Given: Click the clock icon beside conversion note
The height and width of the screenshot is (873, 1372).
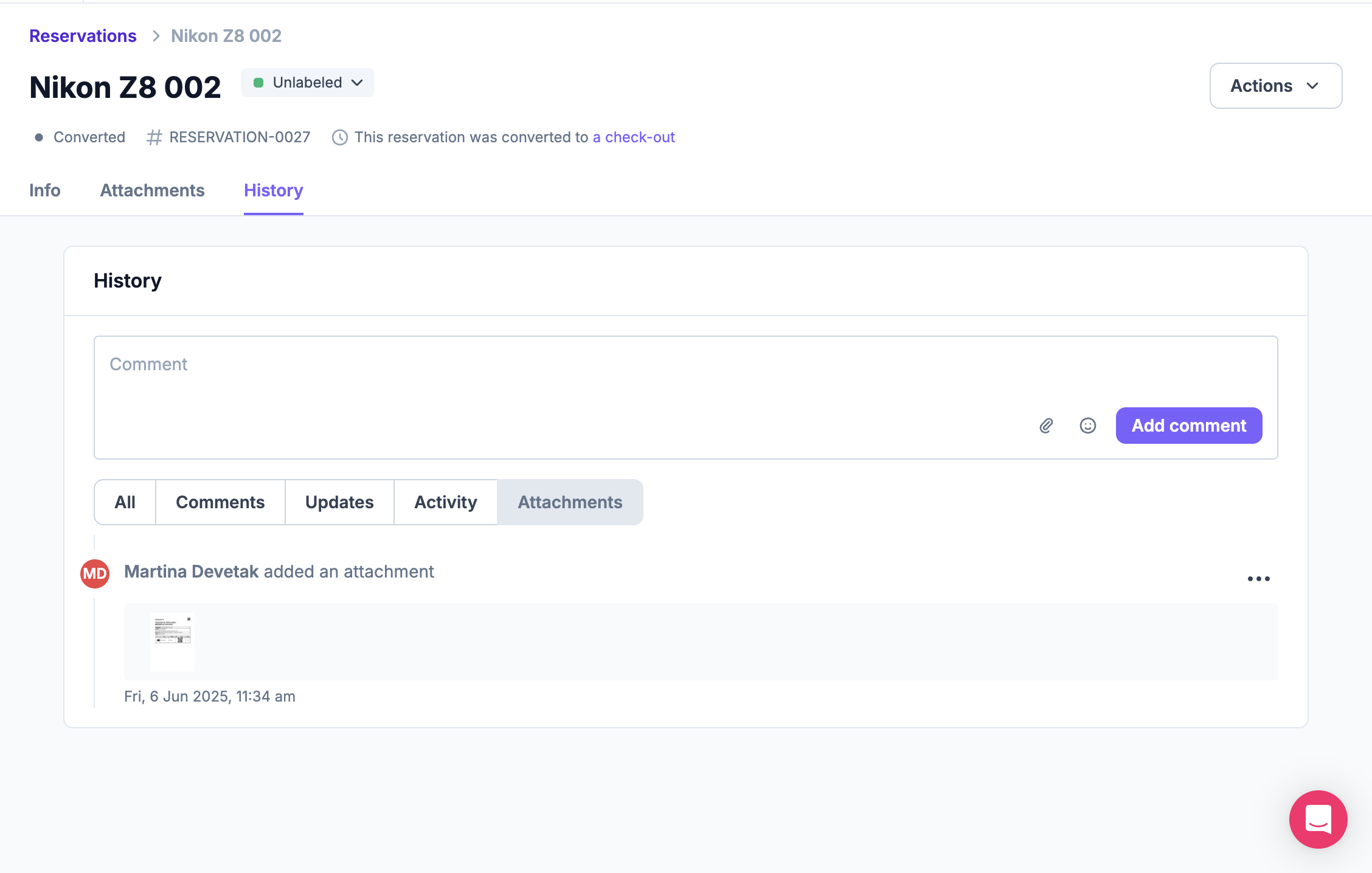Looking at the screenshot, I should pyautogui.click(x=339, y=137).
